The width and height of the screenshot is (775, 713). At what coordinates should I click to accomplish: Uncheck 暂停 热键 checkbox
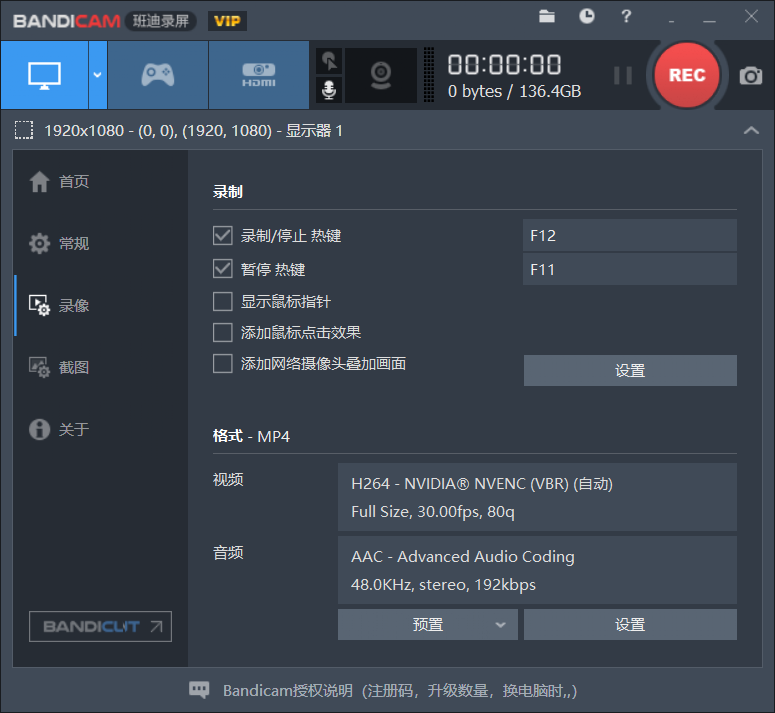click(x=222, y=269)
